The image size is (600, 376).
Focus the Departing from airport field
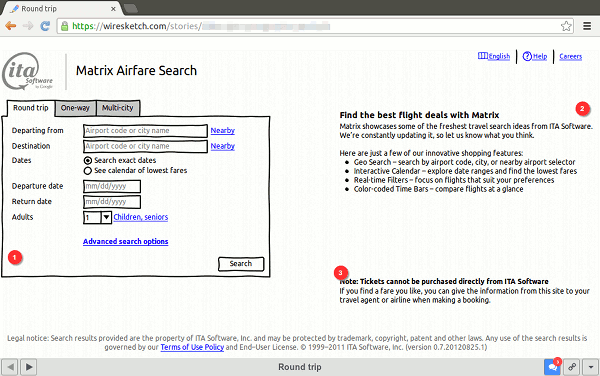145,131
